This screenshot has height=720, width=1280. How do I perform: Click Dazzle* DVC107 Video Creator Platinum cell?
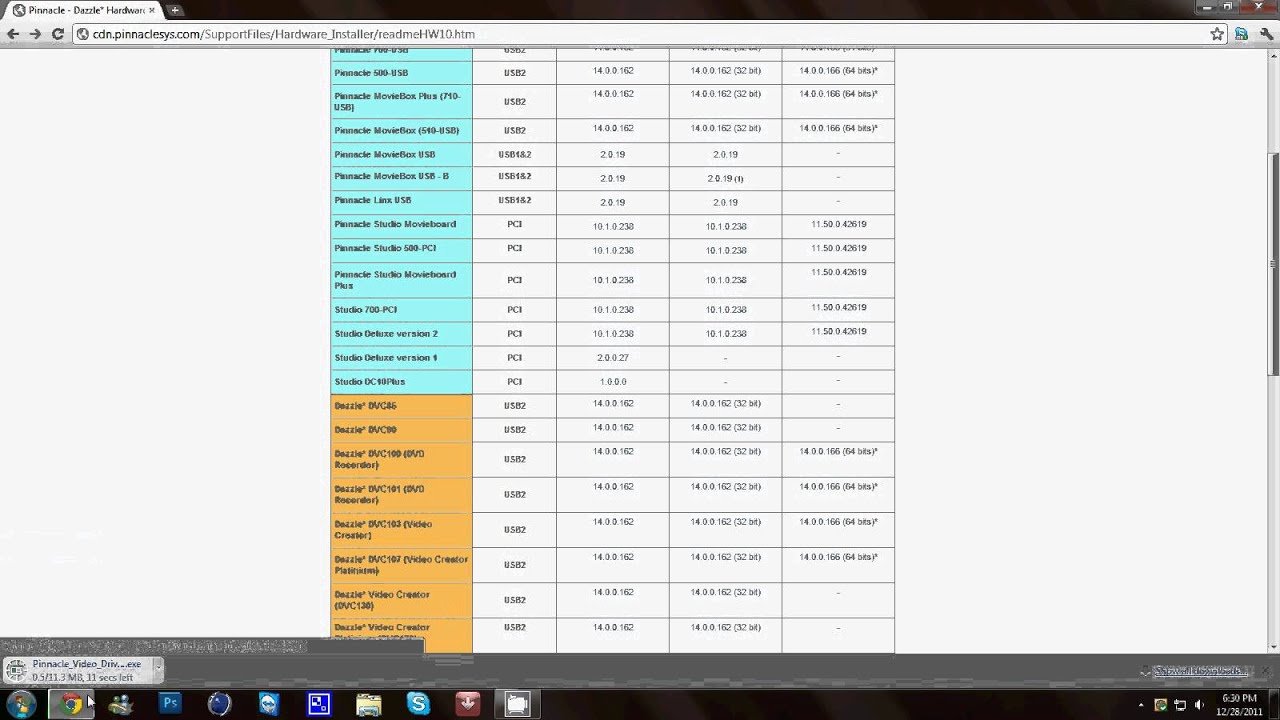point(401,565)
